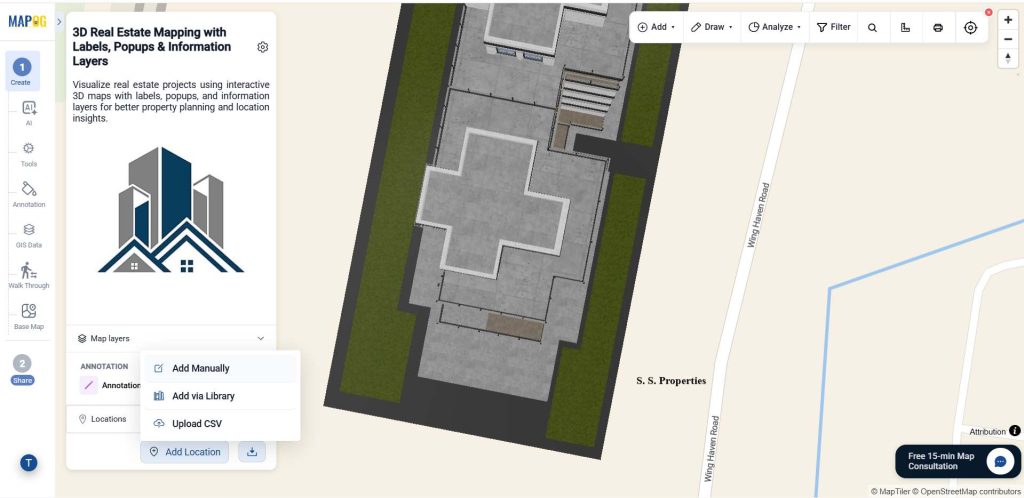Select the Annotation sidebar icon
This screenshot has height=498, width=1024.
point(29,195)
